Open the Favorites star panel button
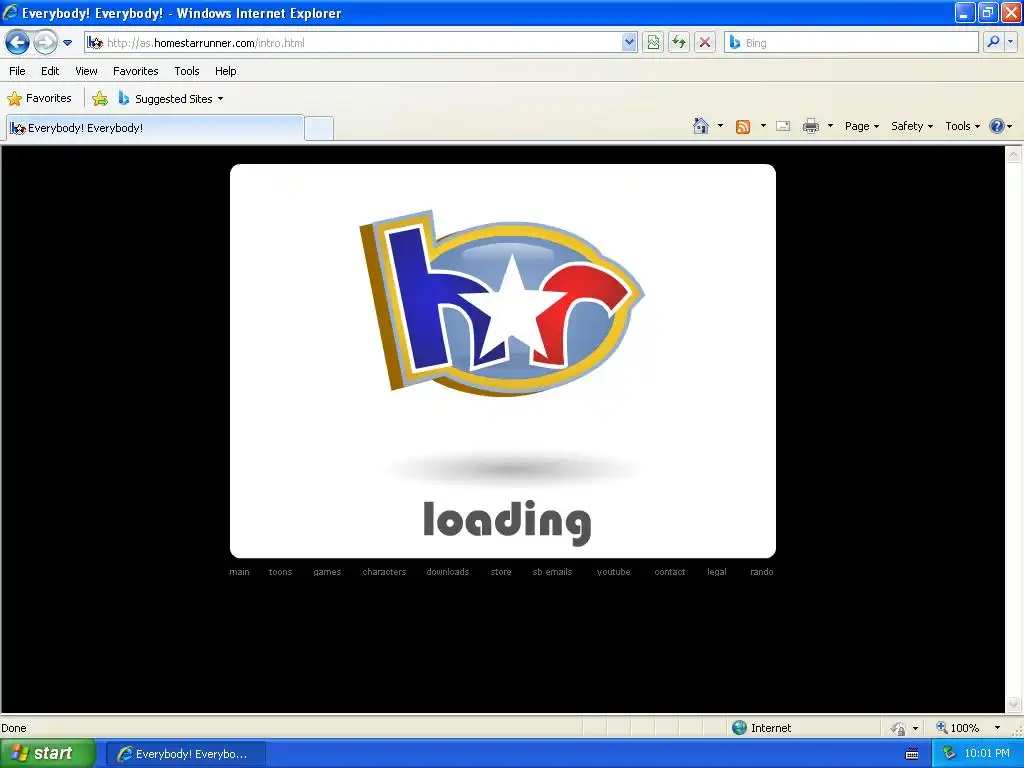 tap(40, 99)
